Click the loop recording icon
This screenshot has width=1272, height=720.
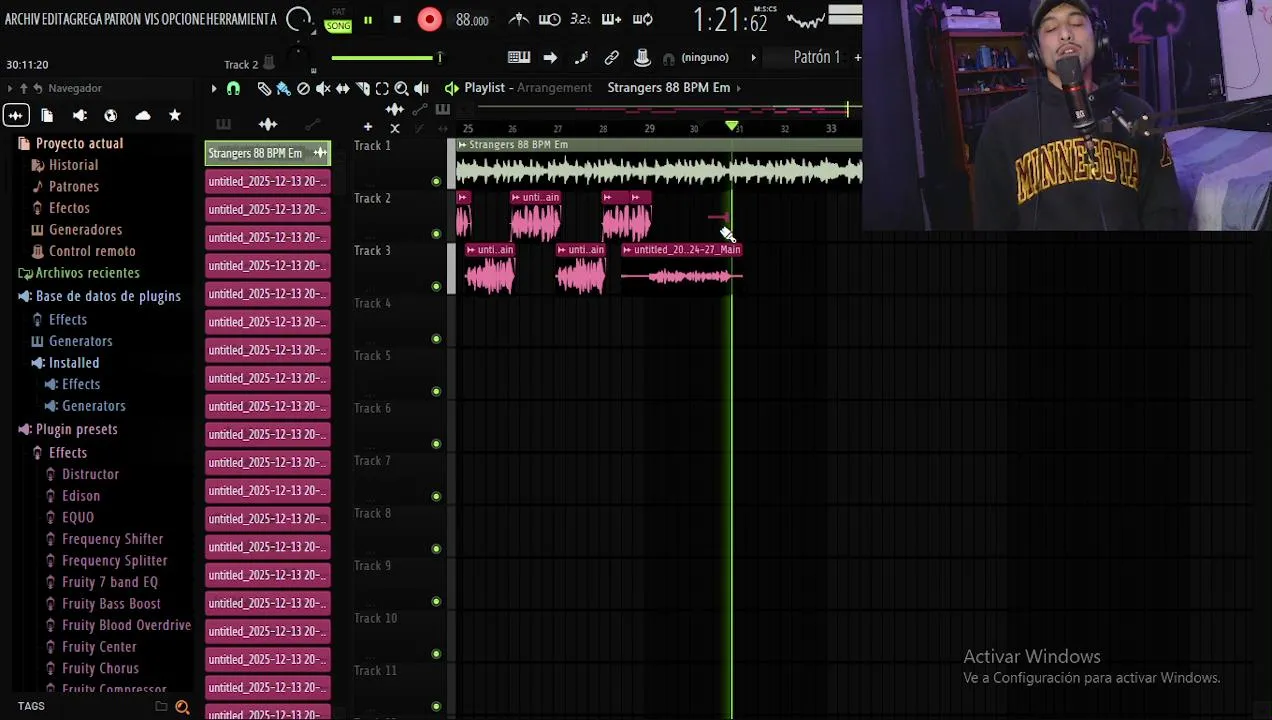643,19
